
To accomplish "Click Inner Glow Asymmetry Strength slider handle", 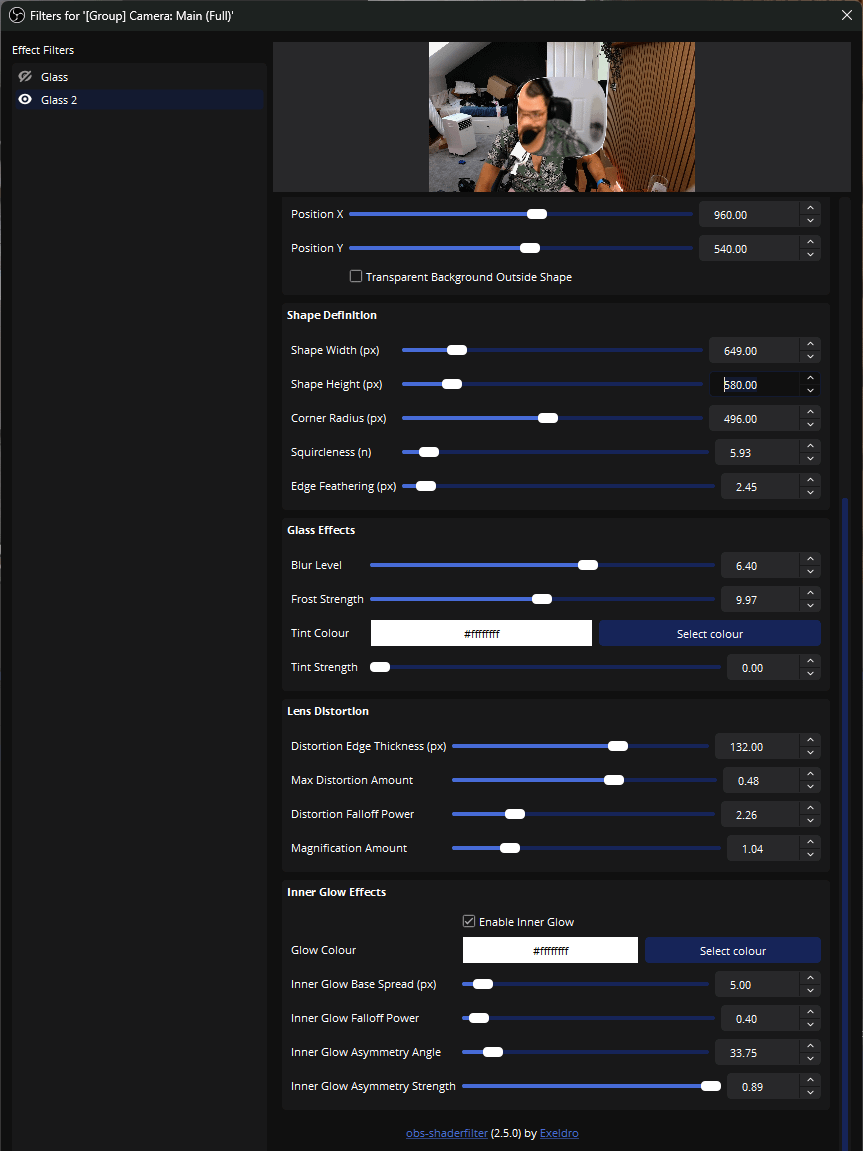I will (x=710, y=1086).
